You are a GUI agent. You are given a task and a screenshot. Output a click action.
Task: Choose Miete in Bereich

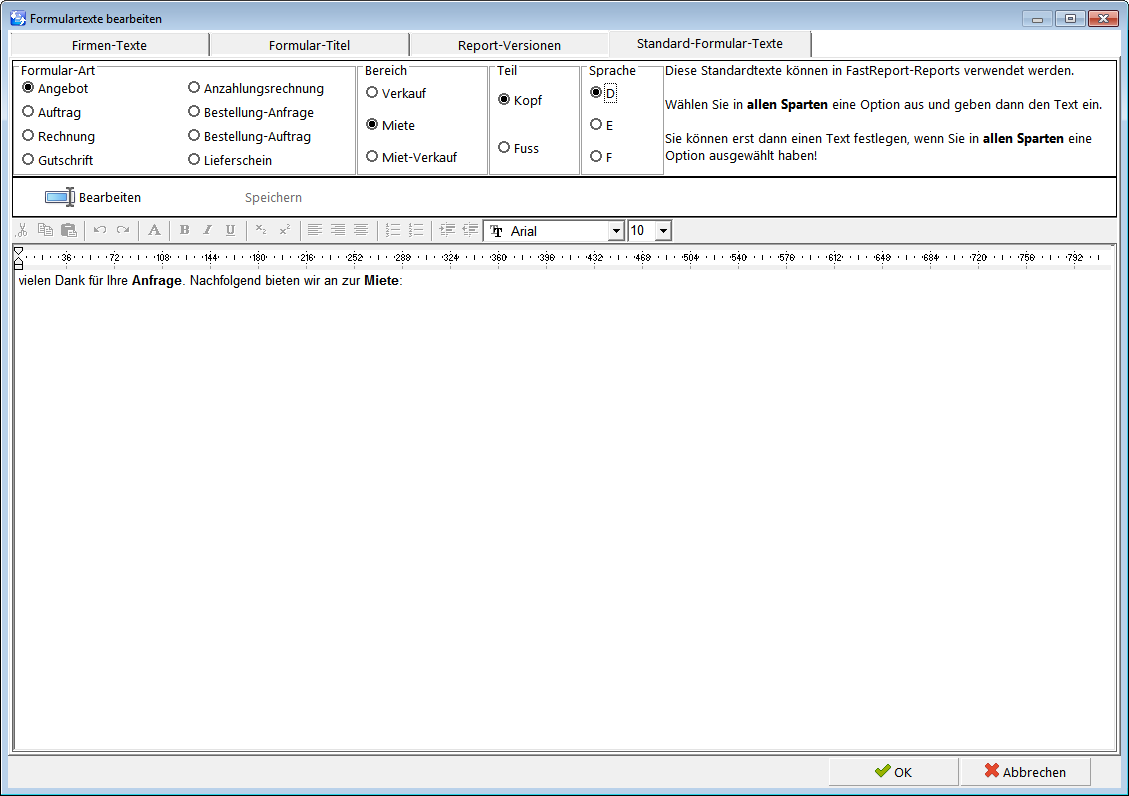pos(390,125)
